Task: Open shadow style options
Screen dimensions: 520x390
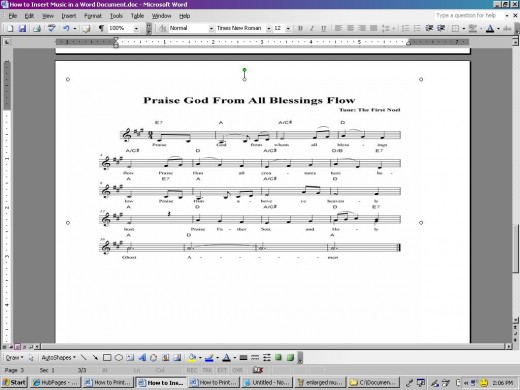Action: pos(278,357)
